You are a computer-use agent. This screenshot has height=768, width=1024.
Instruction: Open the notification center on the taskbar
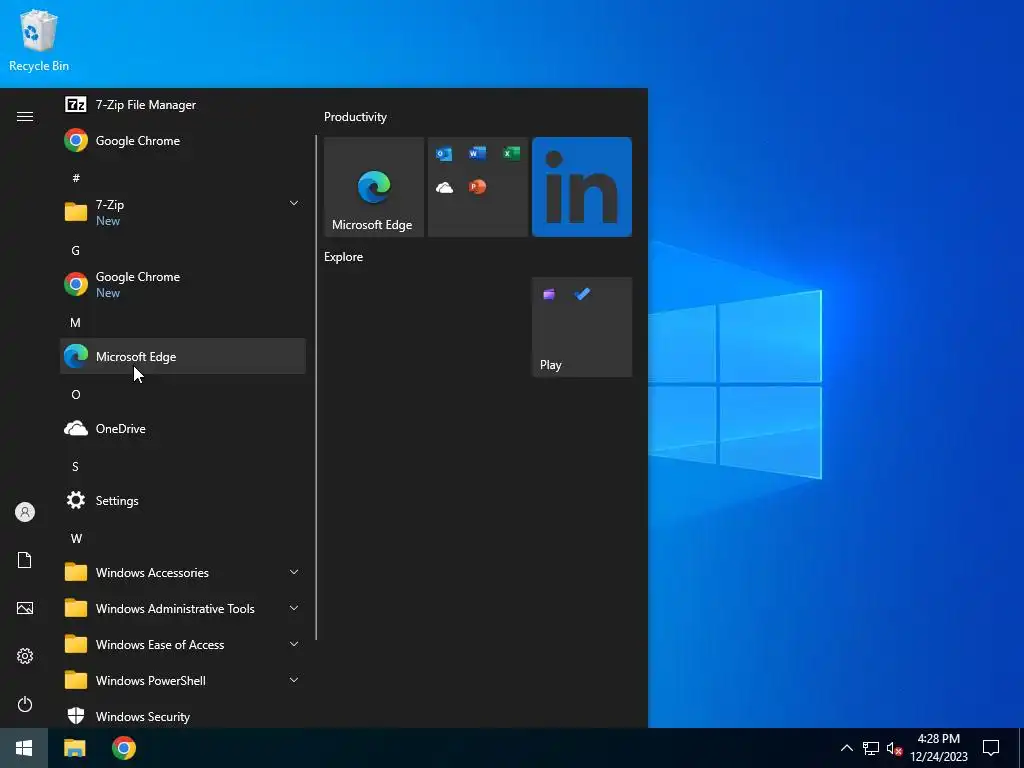point(991,748)
